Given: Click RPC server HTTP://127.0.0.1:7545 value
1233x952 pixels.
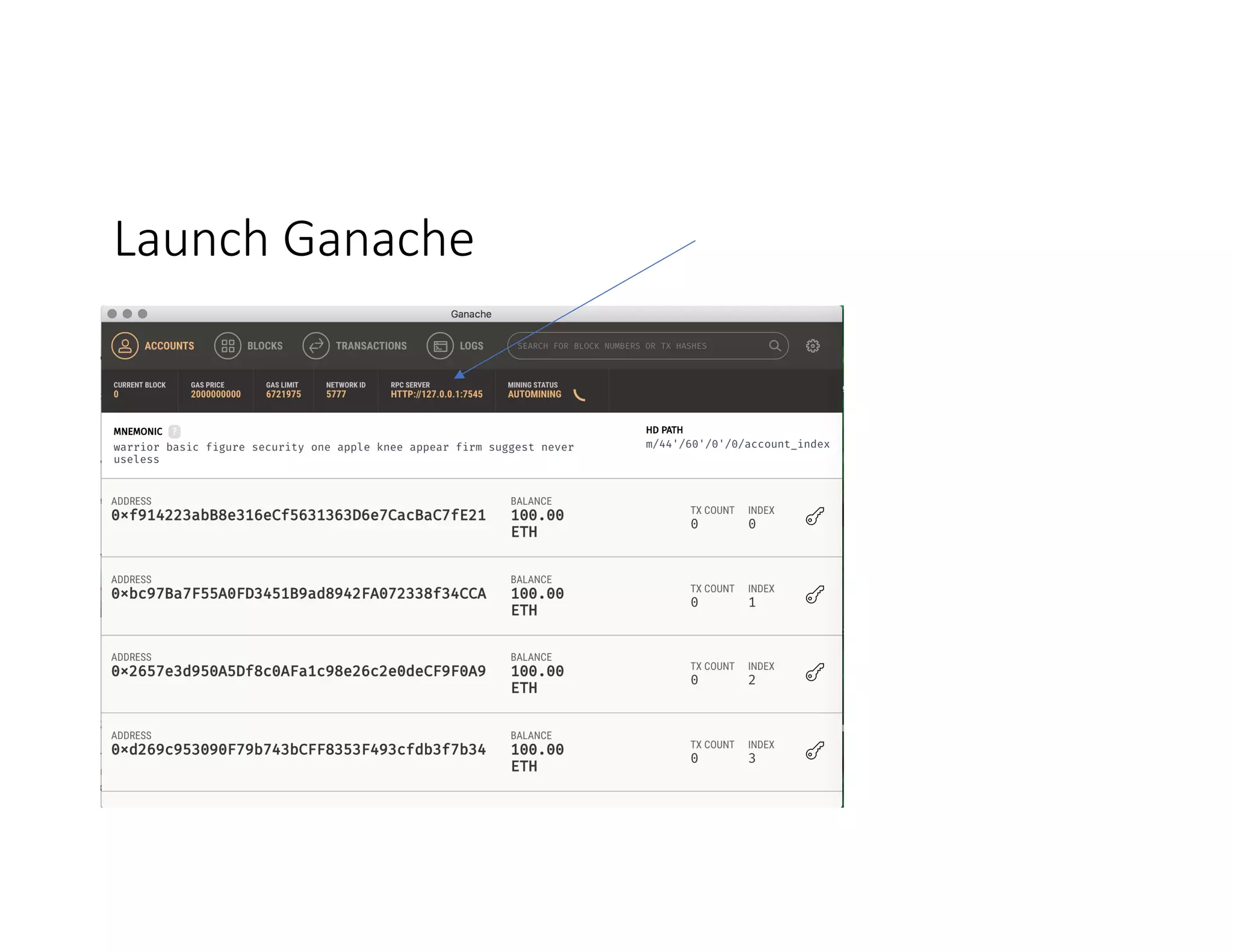Looking at the screenshot, I should pyautogui.click(x=436, y=394).
